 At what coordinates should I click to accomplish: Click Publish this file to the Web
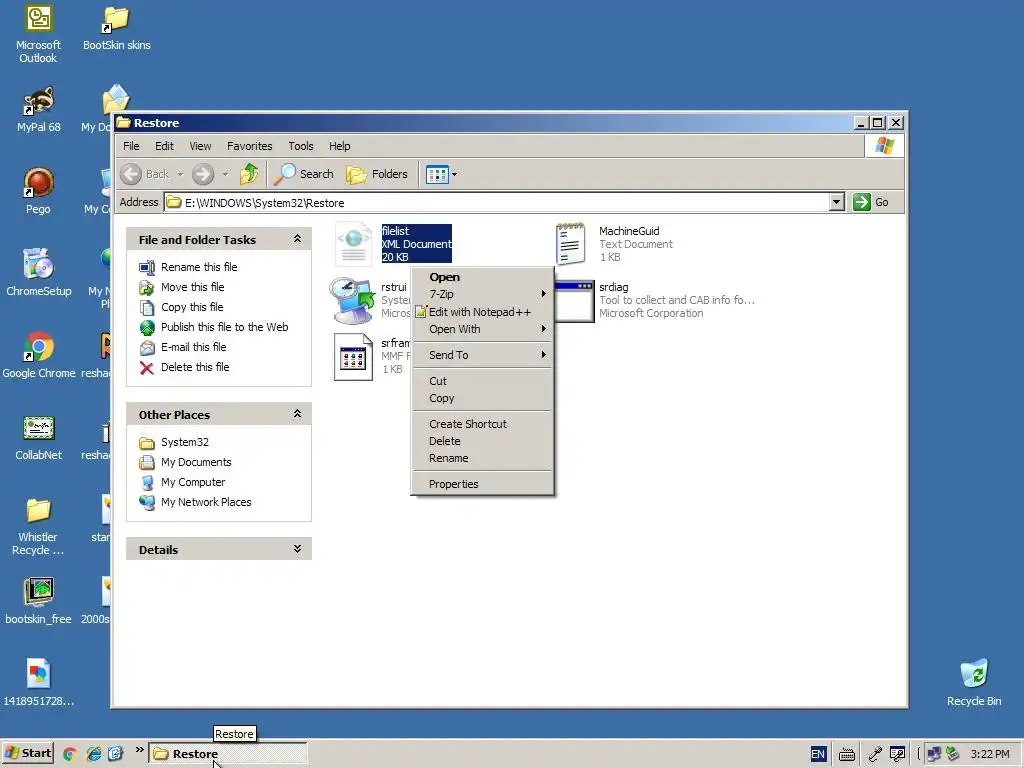225,327
